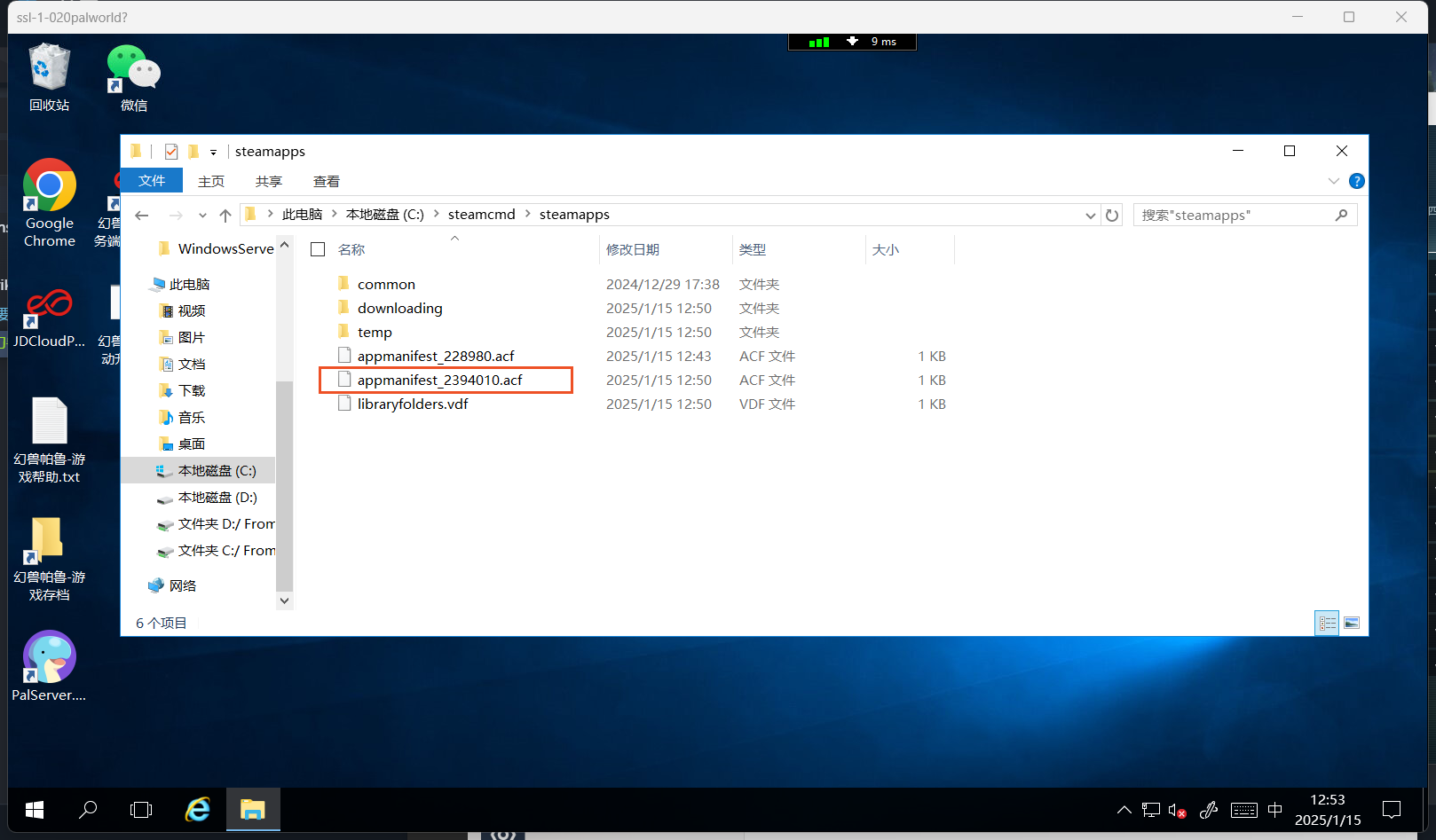Open the 幻兽帕鲁-游戏帮助.txt file icon
The width and height of the screenshot is (1436, 840).
click(50, 439)
